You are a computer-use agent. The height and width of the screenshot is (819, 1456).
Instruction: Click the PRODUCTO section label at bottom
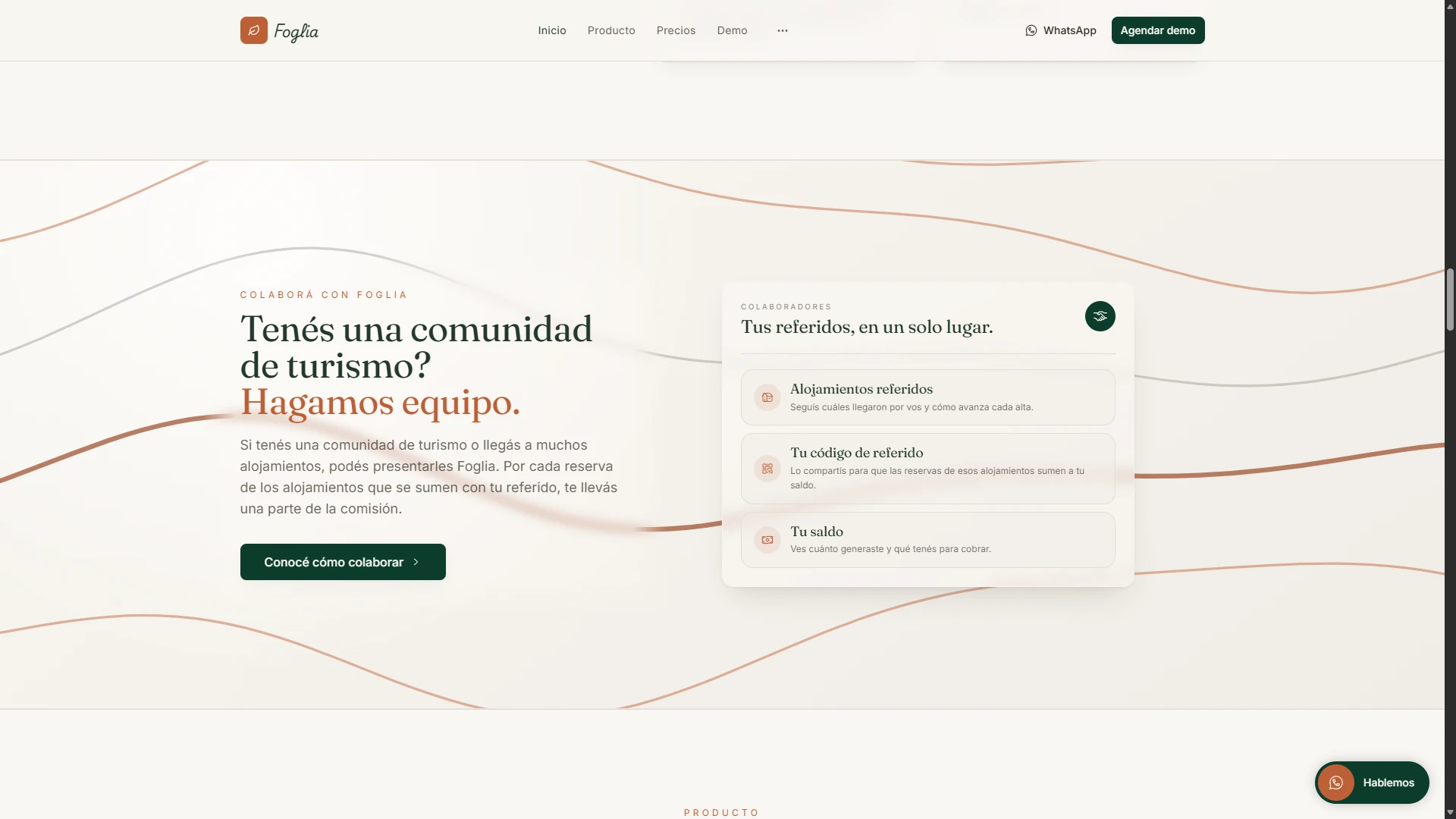[x=721, y=813]
